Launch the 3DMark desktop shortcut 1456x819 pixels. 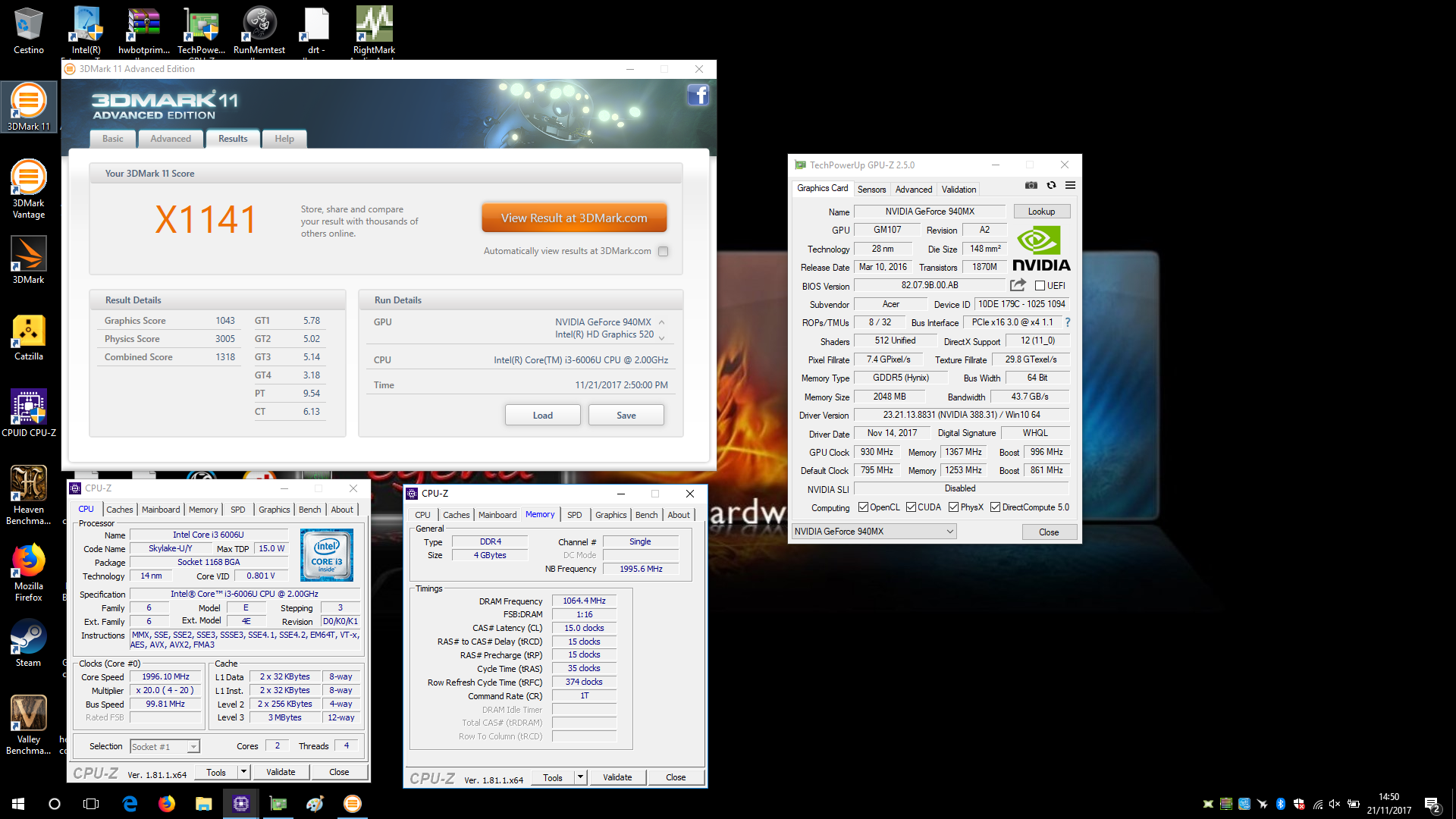29,260
